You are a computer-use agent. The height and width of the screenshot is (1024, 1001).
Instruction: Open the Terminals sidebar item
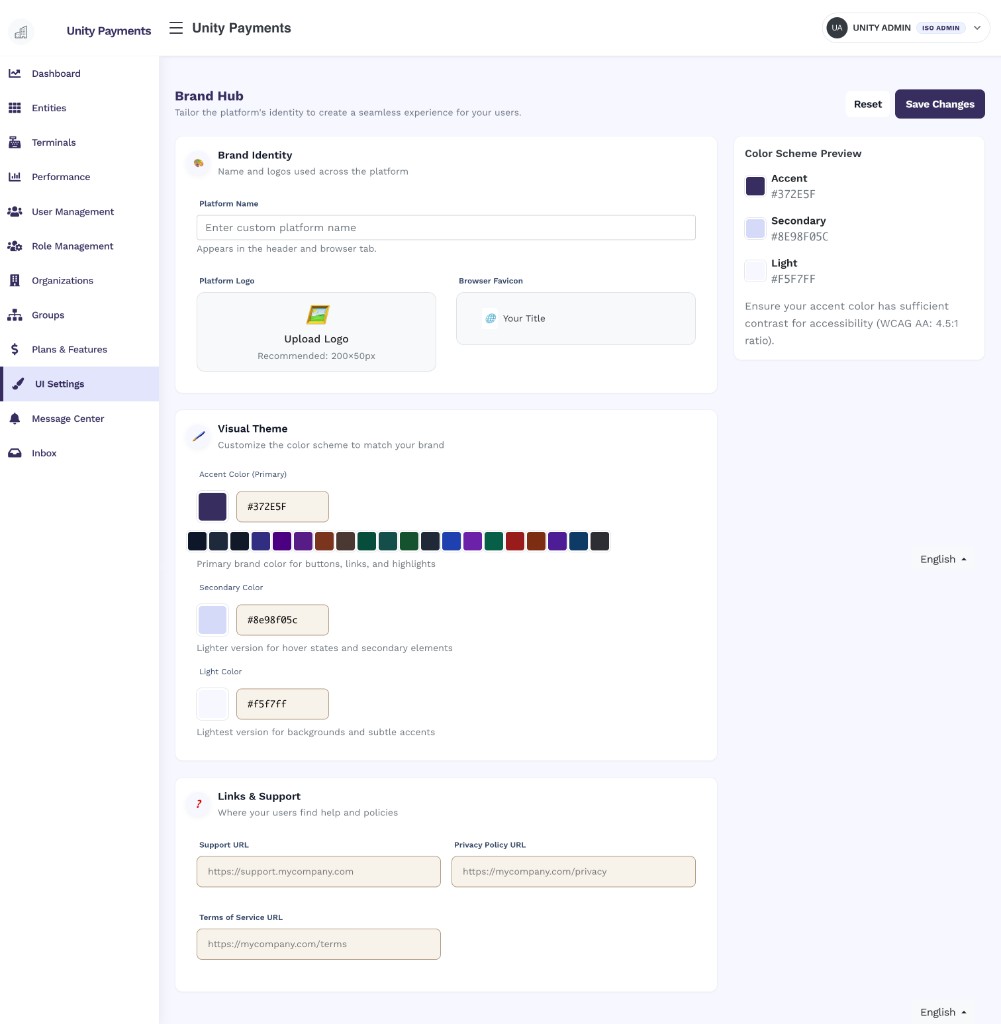(79, 142)
